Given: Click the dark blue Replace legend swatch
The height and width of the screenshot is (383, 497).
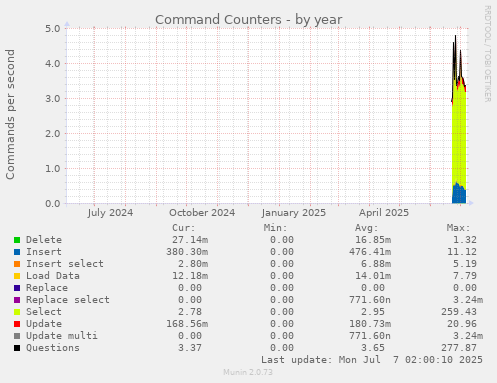Looking at the screenshot, I should tap(17, 288).
